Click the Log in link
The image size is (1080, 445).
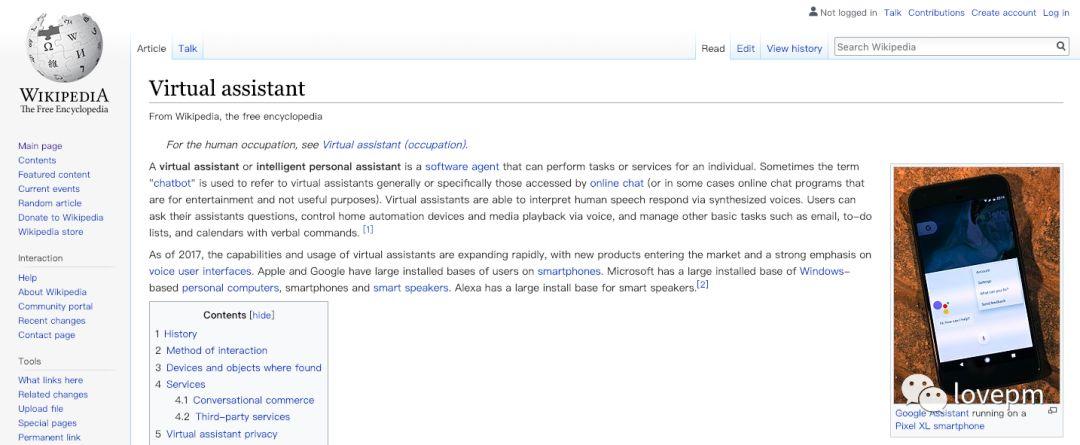point(1056,12)
